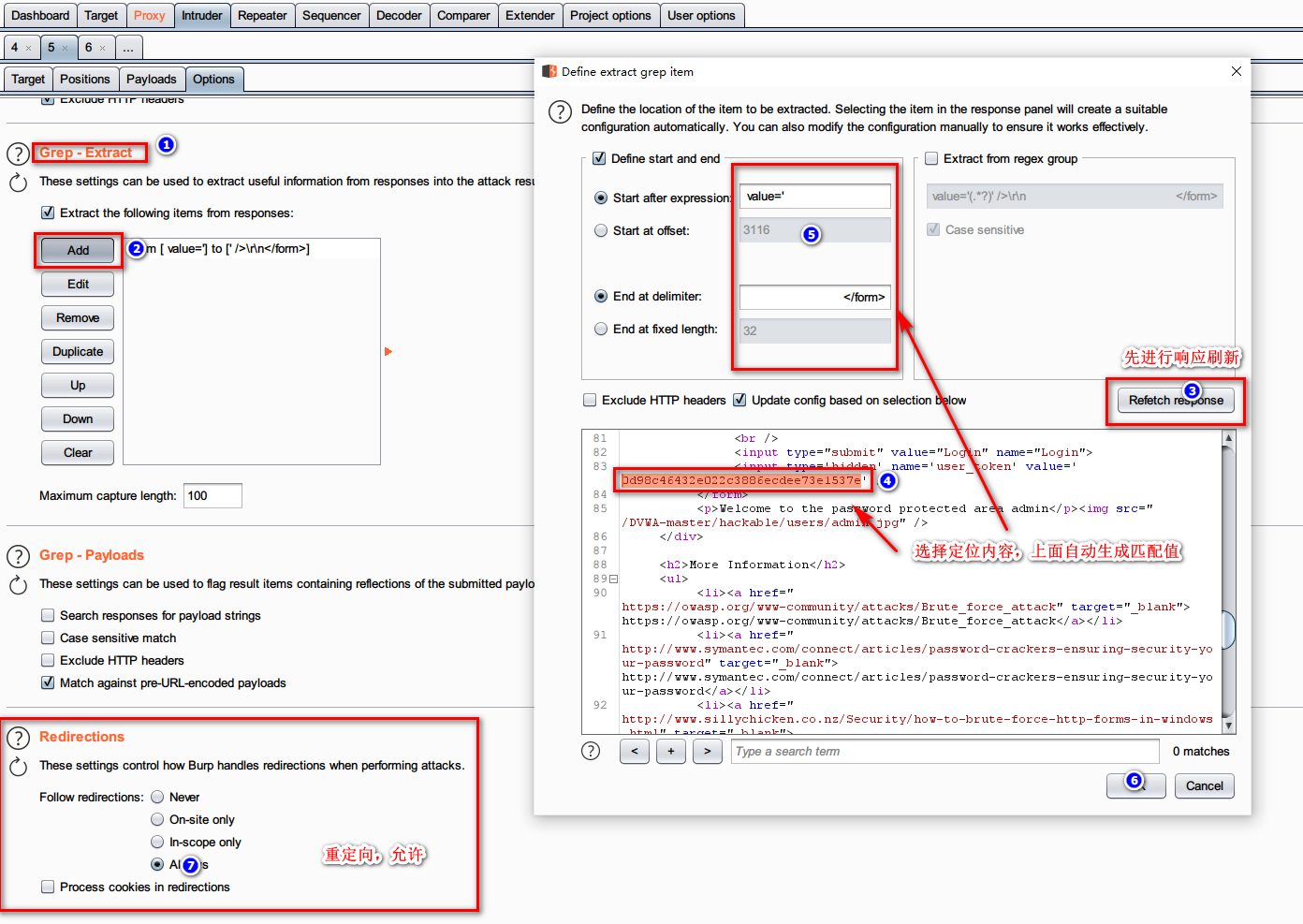Open the Dashboard tab
The image size is (1303, 924).
point(40,15)
